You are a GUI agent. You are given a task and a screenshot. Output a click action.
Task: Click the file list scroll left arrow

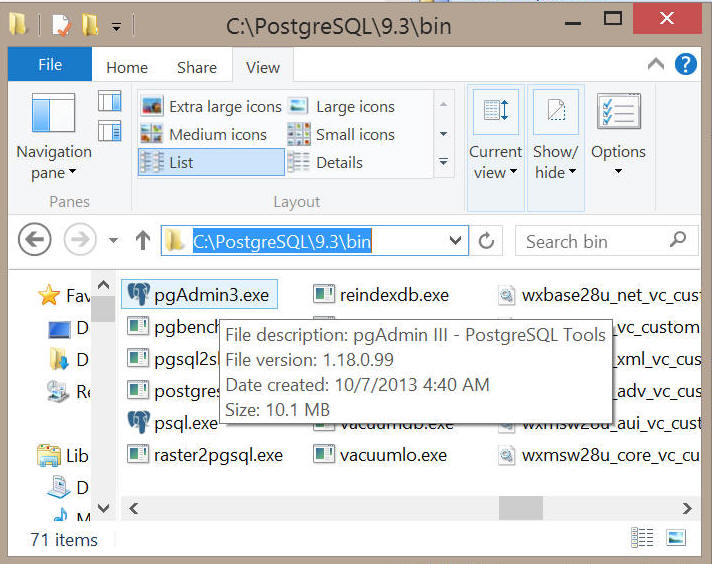[133, 508]
